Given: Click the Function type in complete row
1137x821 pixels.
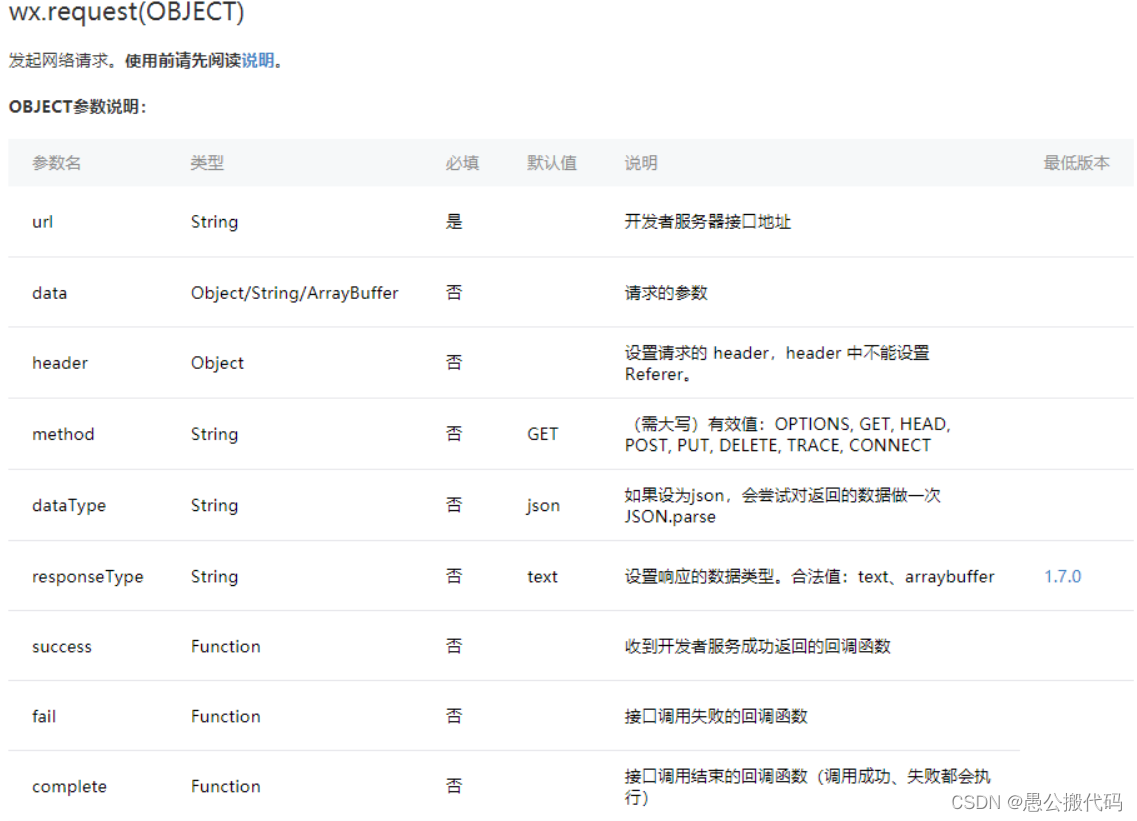Looking at the screenshot, I should [x=226, y=787].
